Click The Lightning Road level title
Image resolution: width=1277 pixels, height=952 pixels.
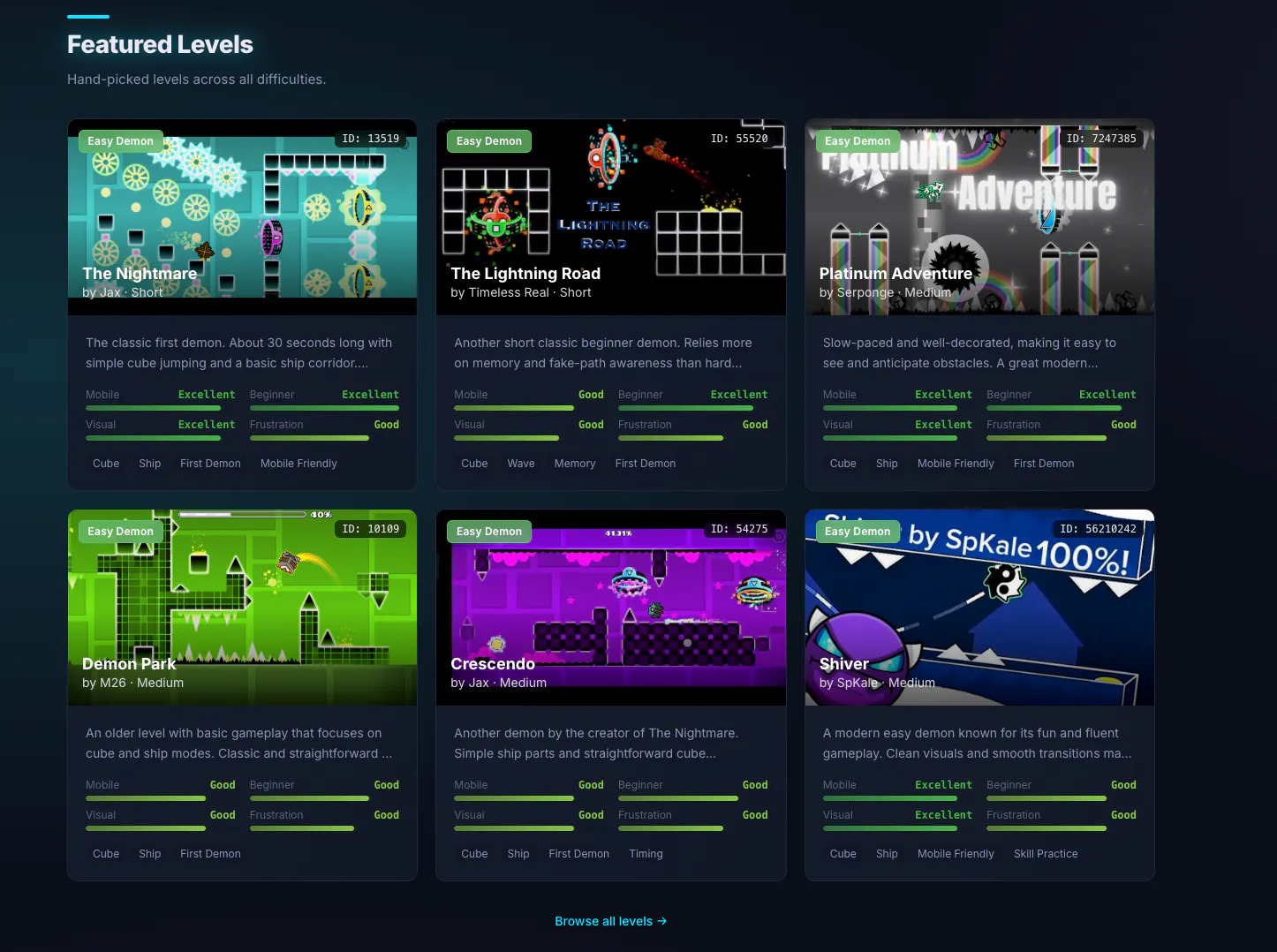pos(525,274)
